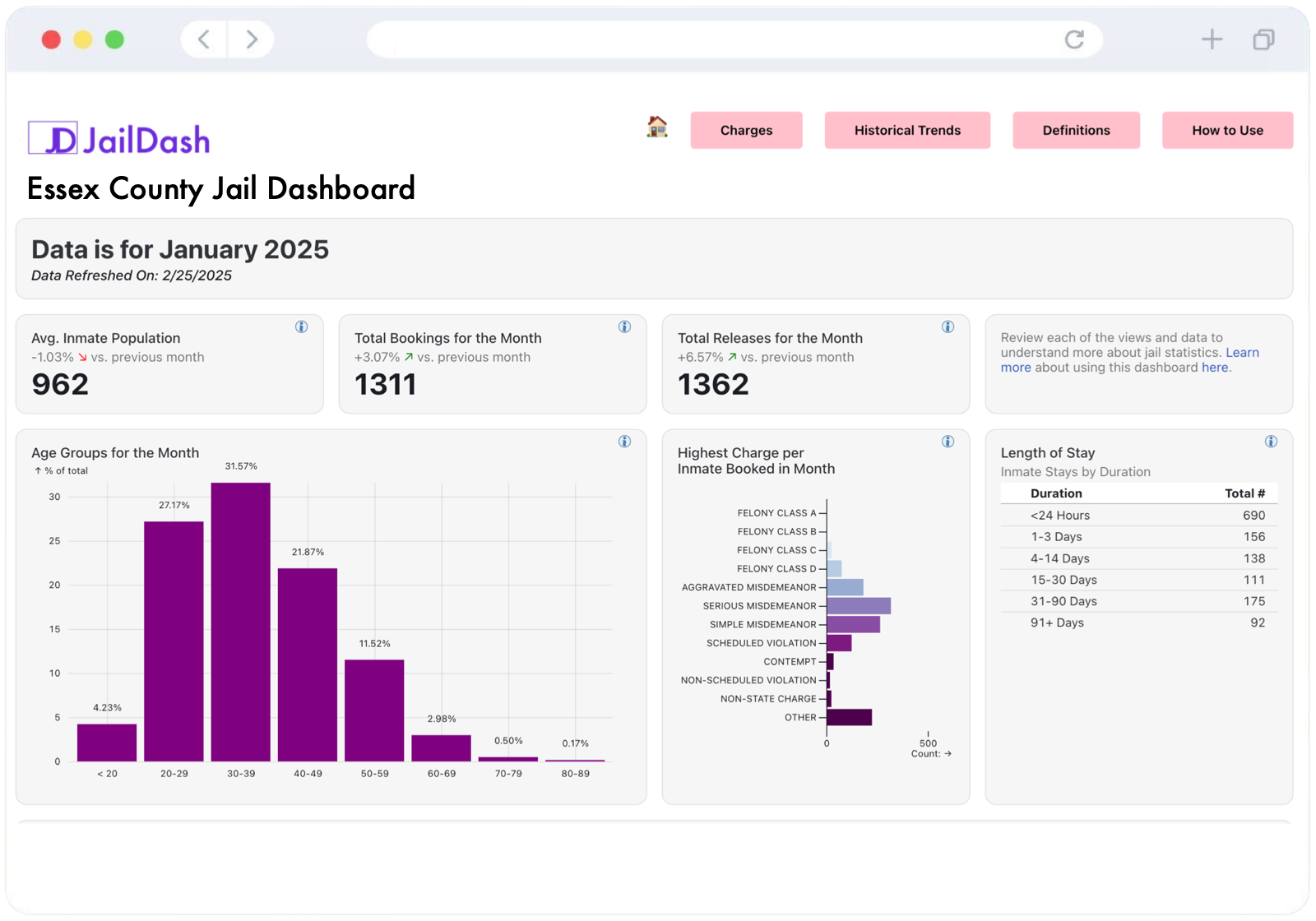Open info for Highest Charge per Inmate chart
The height and width of the screenshot is (921, 1316).
point(948,441)
